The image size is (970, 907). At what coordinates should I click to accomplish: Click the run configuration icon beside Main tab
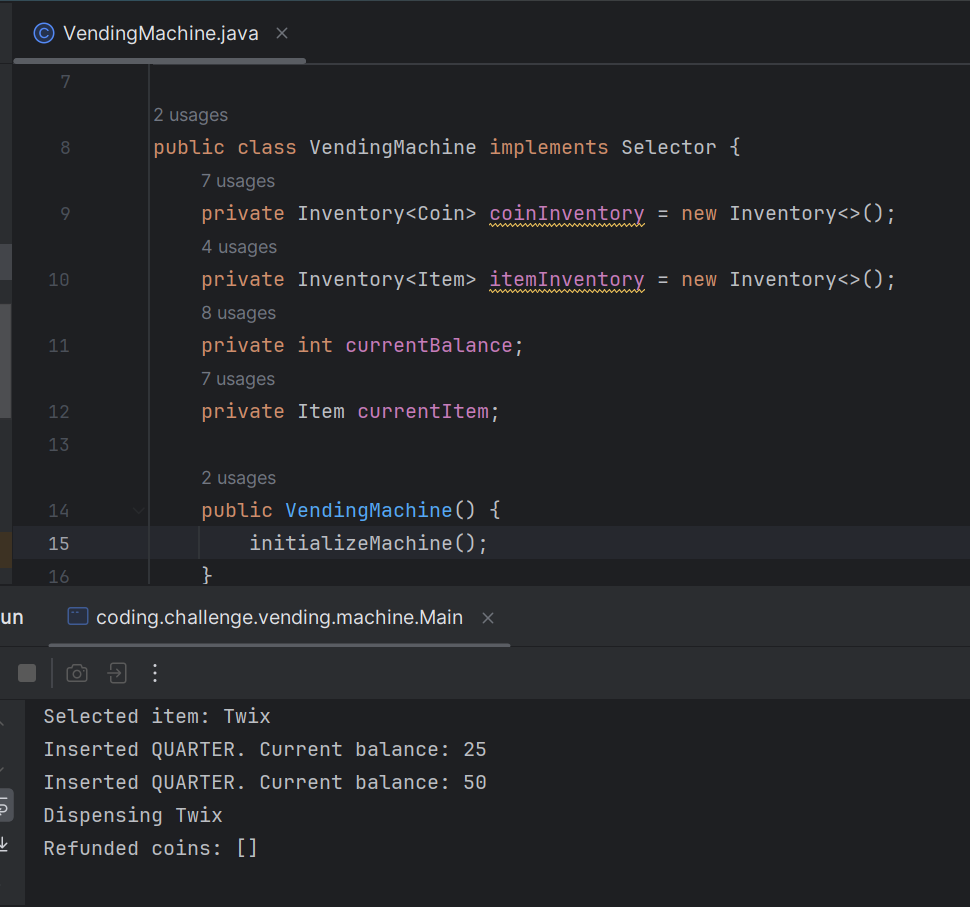point(77,617)
